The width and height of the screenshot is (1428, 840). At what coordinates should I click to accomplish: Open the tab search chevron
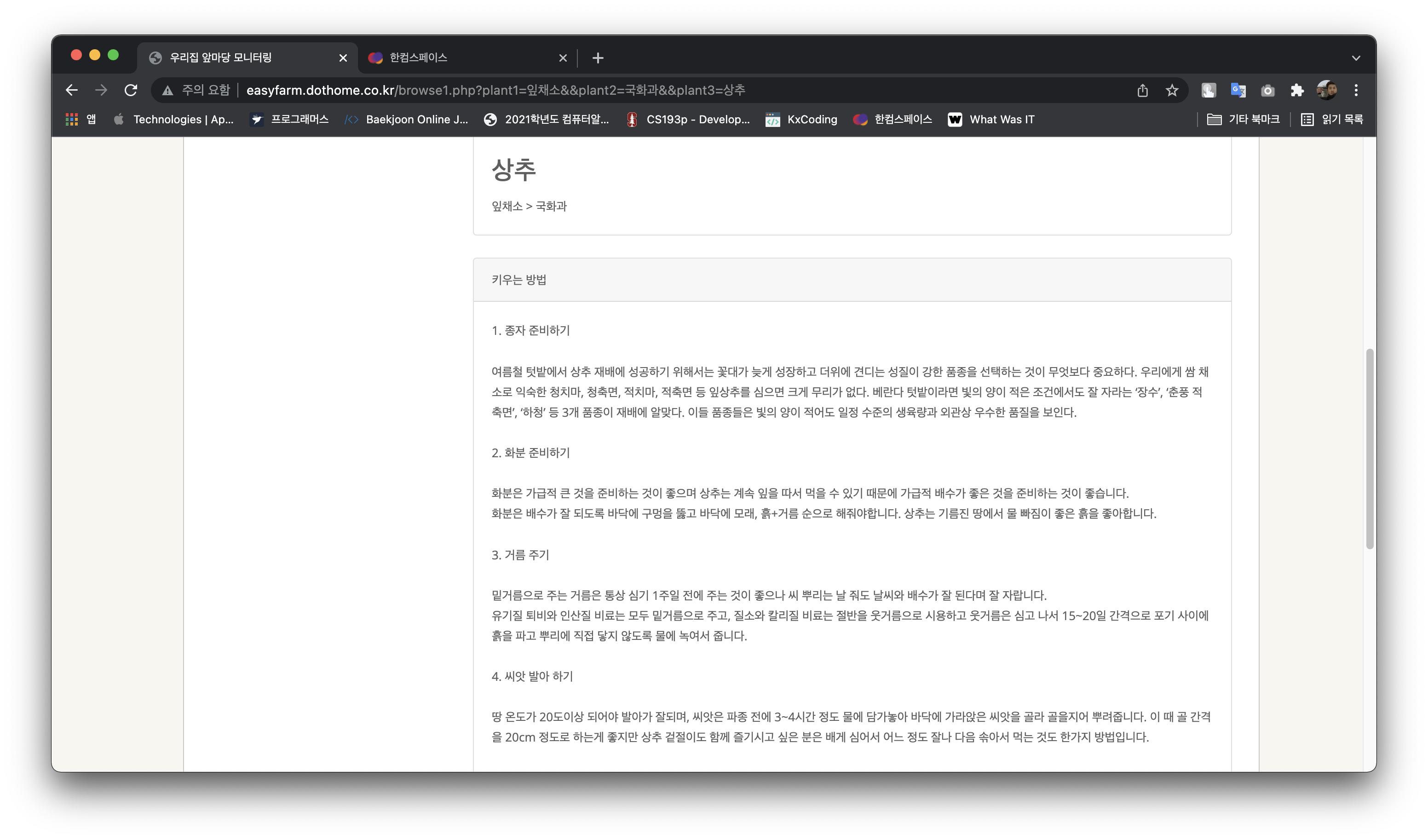point(1356,57)
